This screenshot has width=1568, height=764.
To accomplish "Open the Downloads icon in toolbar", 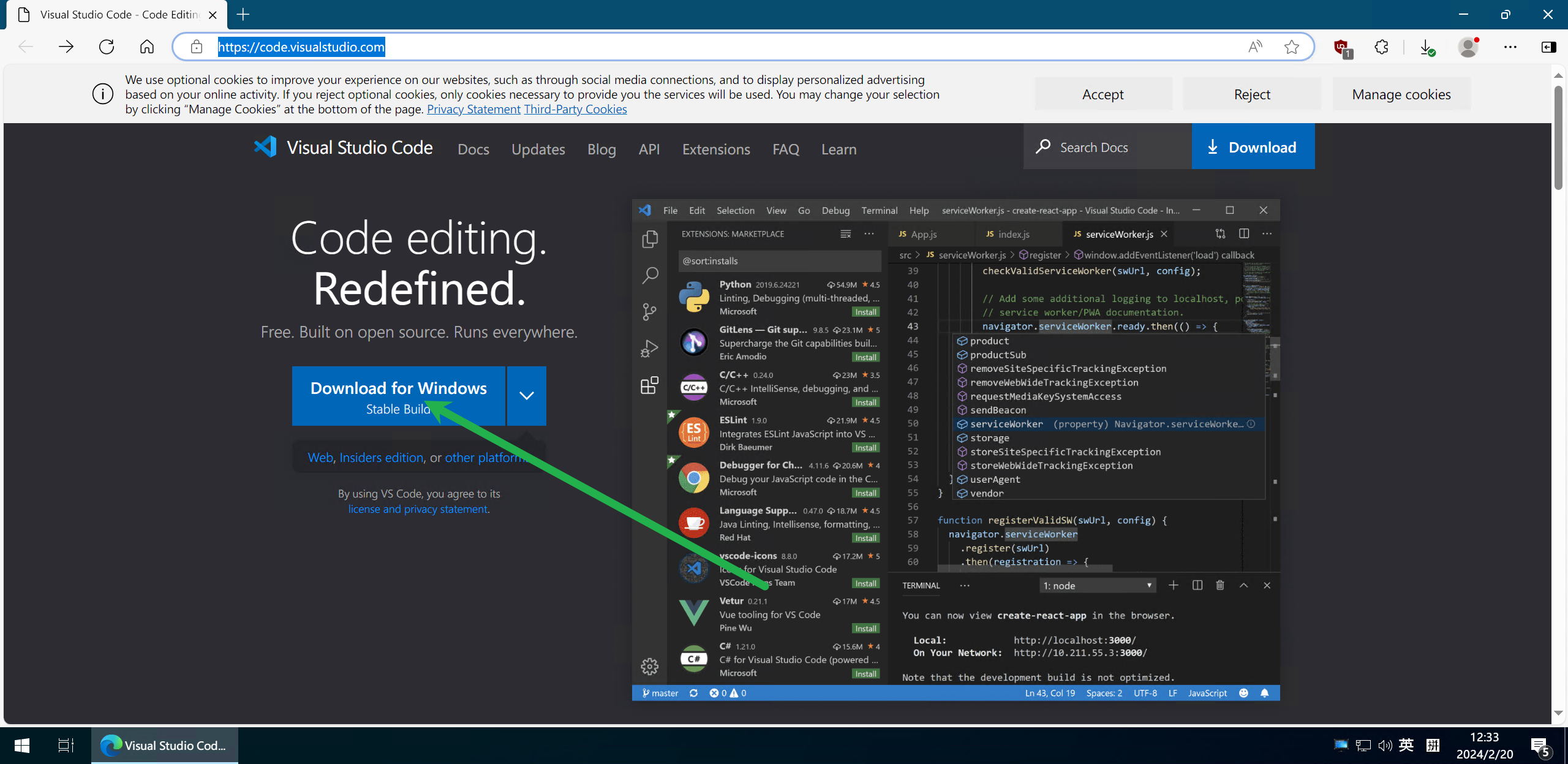I will pyautogui.click(x=1427, y=47).
